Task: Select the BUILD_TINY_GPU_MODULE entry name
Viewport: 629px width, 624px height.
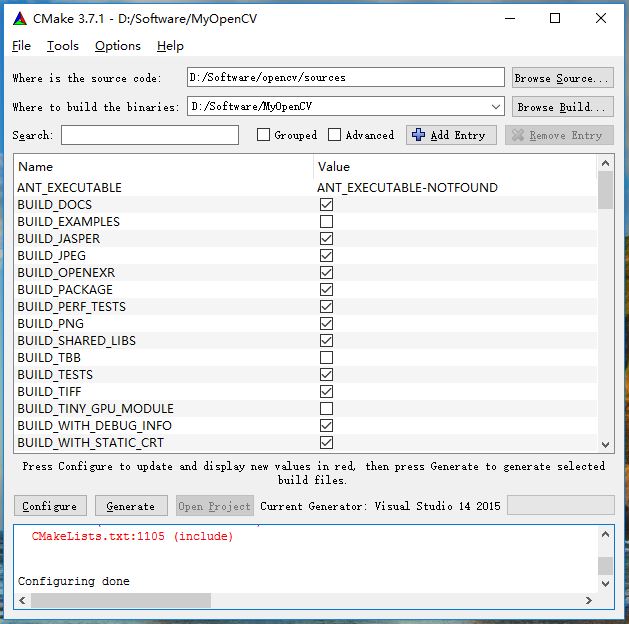Action: tap(95, 409)
